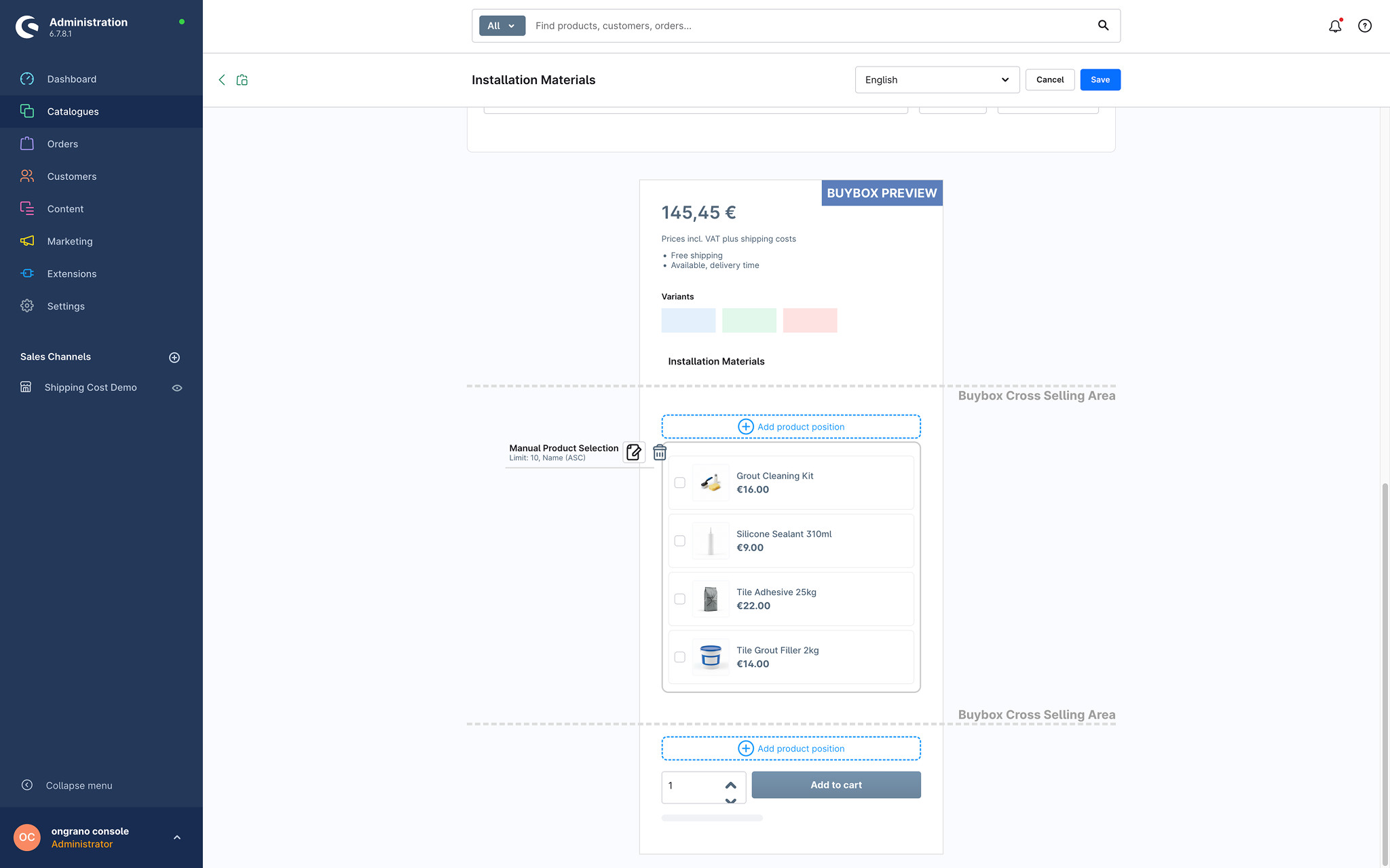1390x868 pixels.
Task: Select the pink variant swatch
Action: 810,320
